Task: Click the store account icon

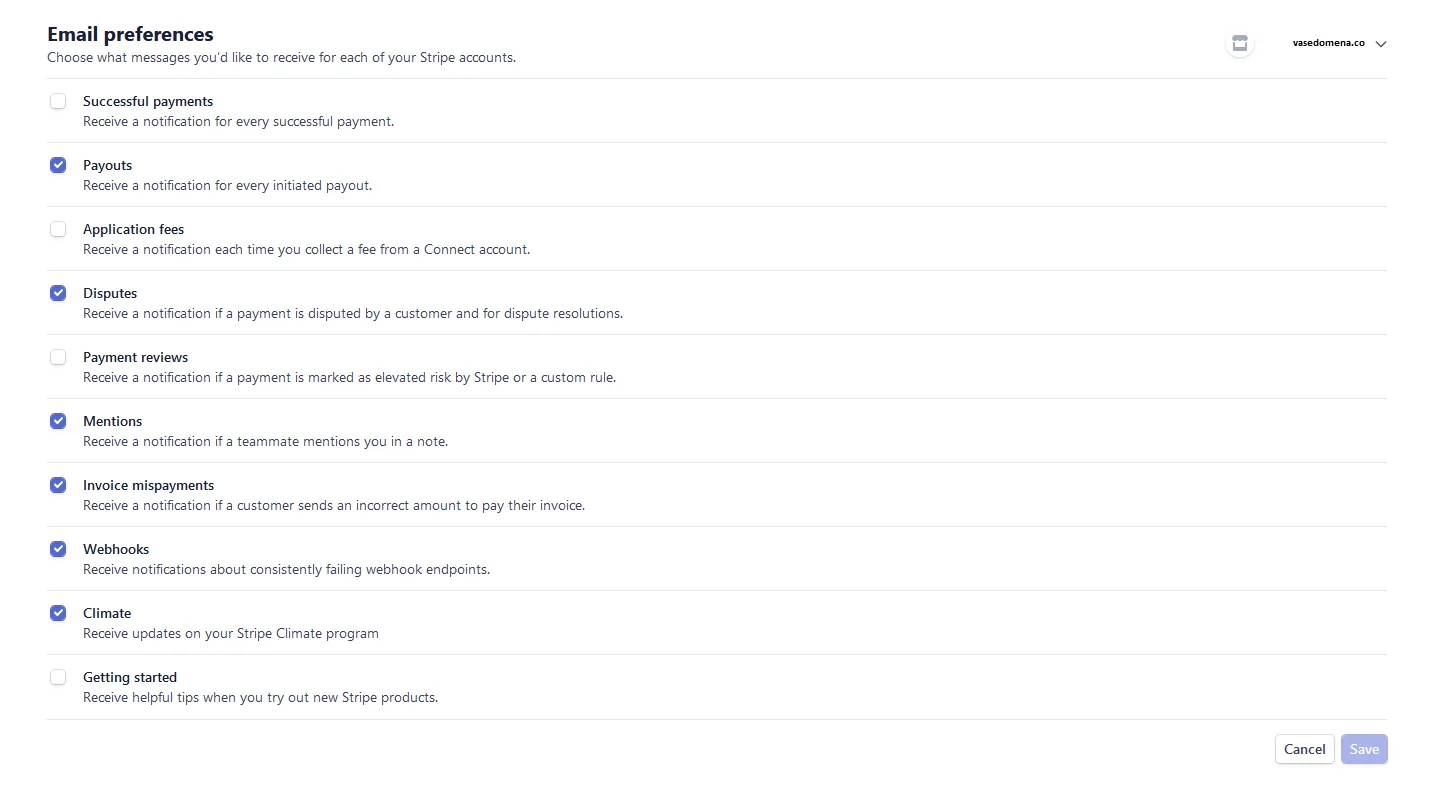Action: pyautogui.click(x=1240, y=43)
